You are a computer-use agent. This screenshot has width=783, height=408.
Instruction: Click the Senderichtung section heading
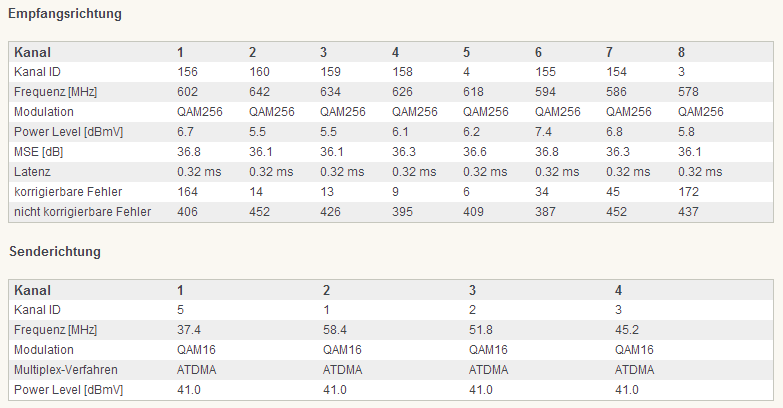55,251
